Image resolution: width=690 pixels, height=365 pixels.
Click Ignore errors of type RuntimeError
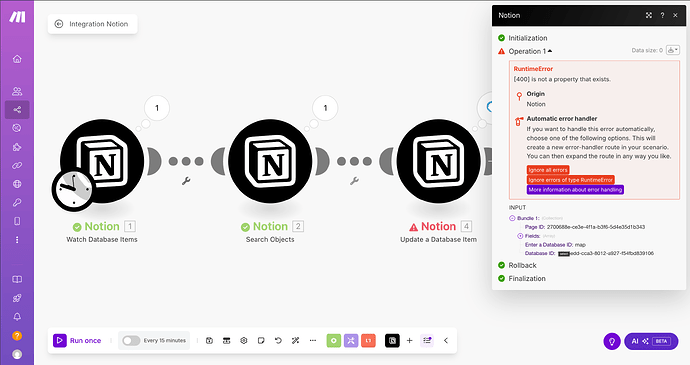[x=570, y=180]
